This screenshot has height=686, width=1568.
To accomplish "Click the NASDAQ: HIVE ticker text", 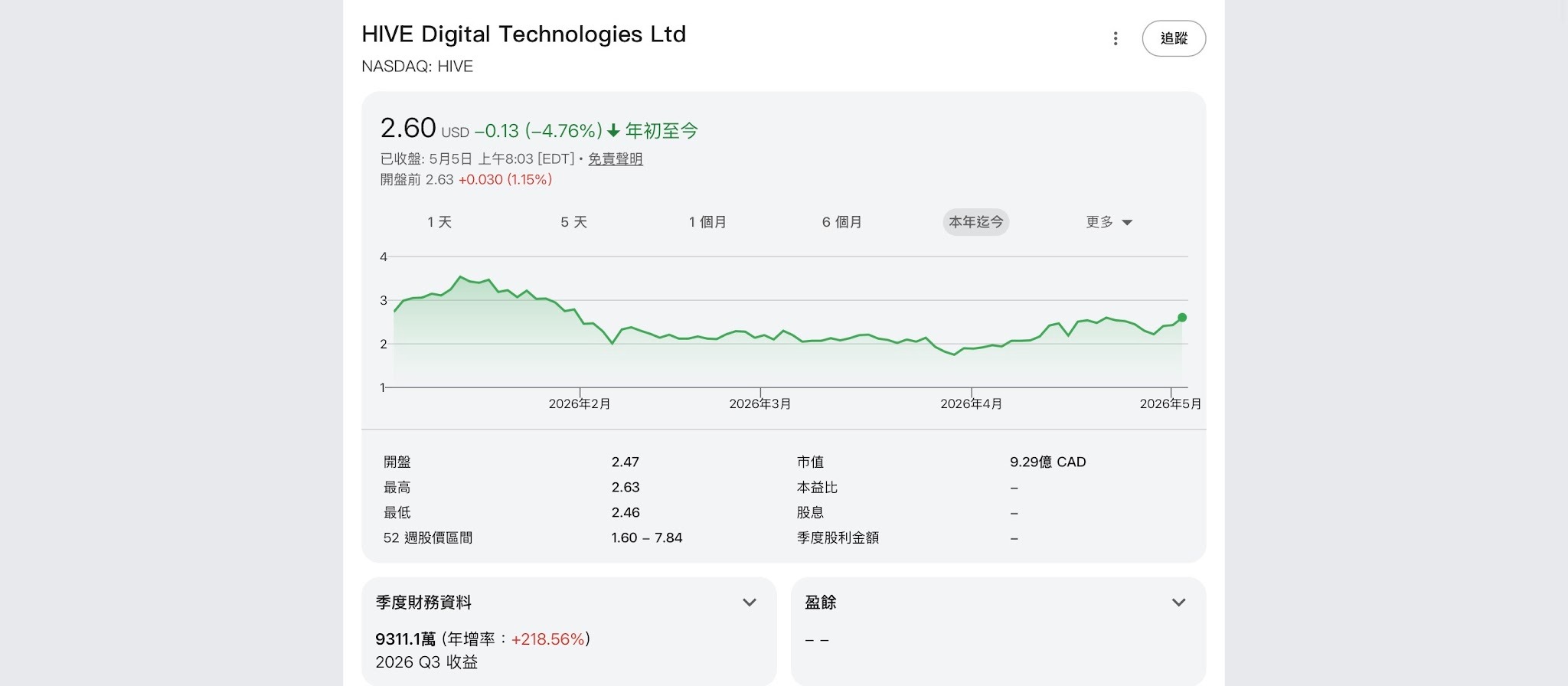I will [x=417, y=67].
